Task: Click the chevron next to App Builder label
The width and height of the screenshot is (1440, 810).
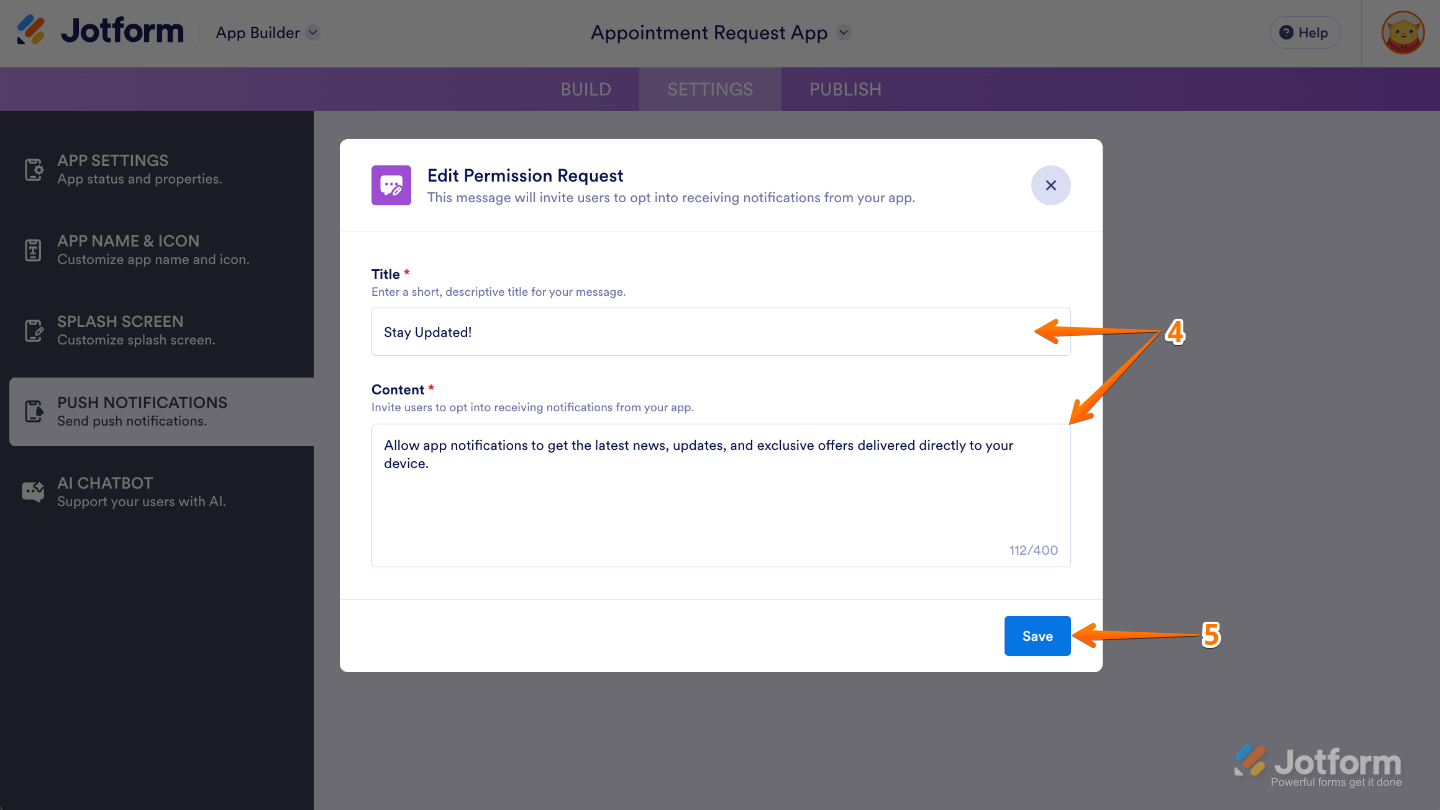Action: [311, 32]
